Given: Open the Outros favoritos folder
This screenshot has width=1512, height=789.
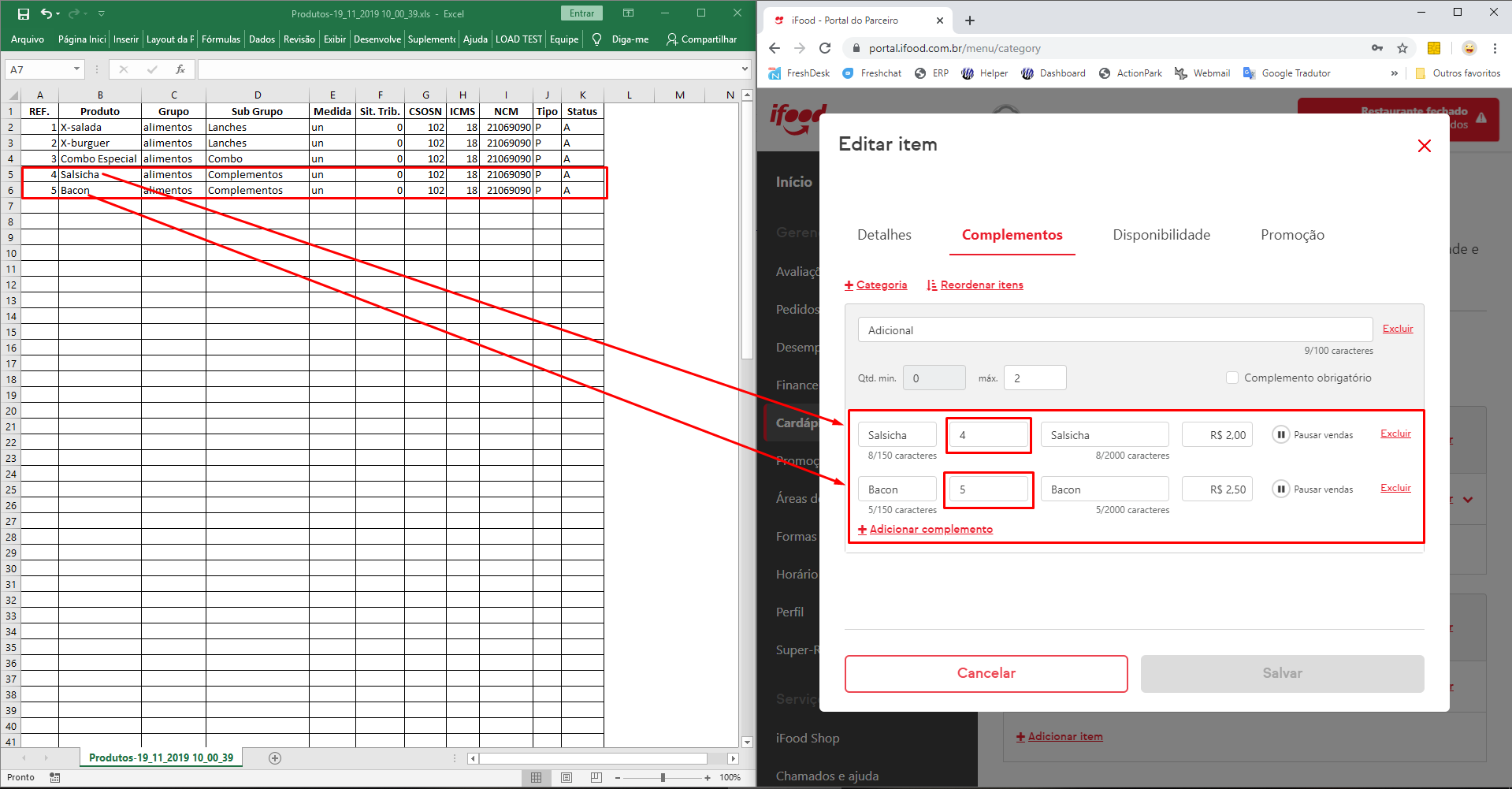Looking at the screenshot, I should [x=1458, y=73].
